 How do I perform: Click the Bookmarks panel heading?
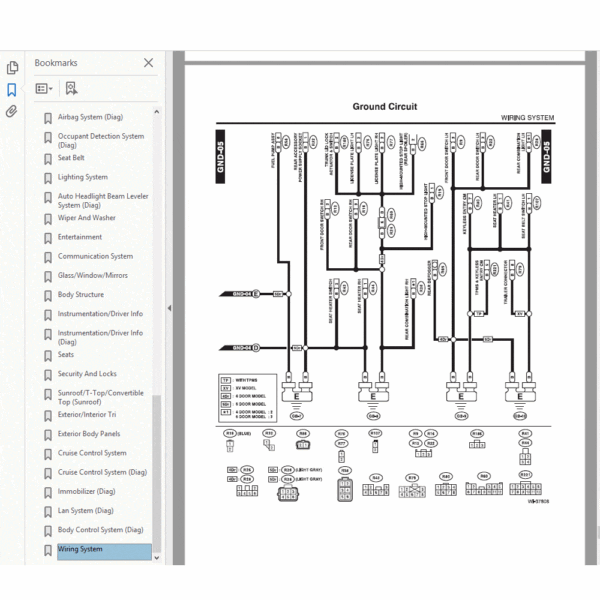point(56,63)
